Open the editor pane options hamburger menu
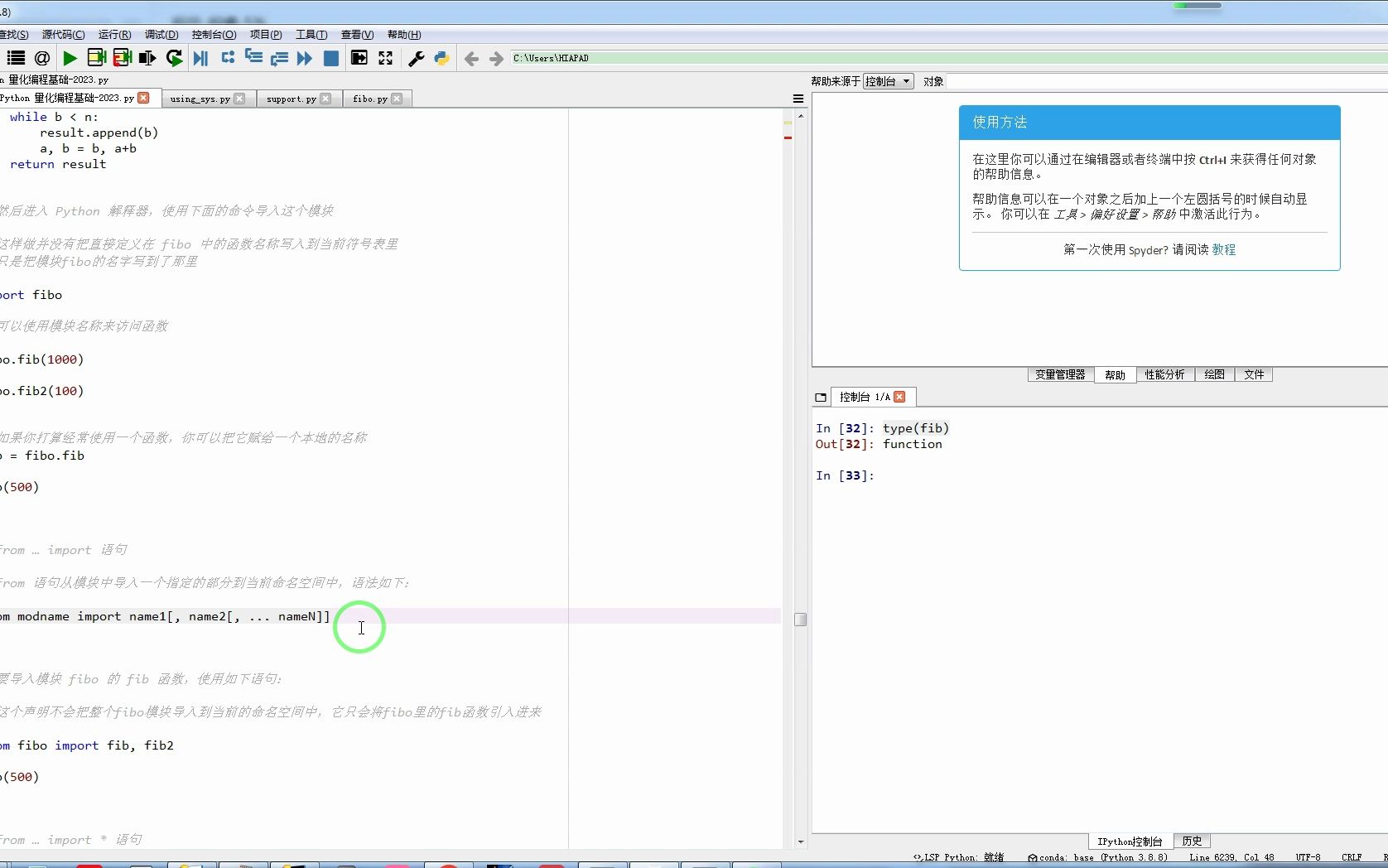 tap(798, 99)
